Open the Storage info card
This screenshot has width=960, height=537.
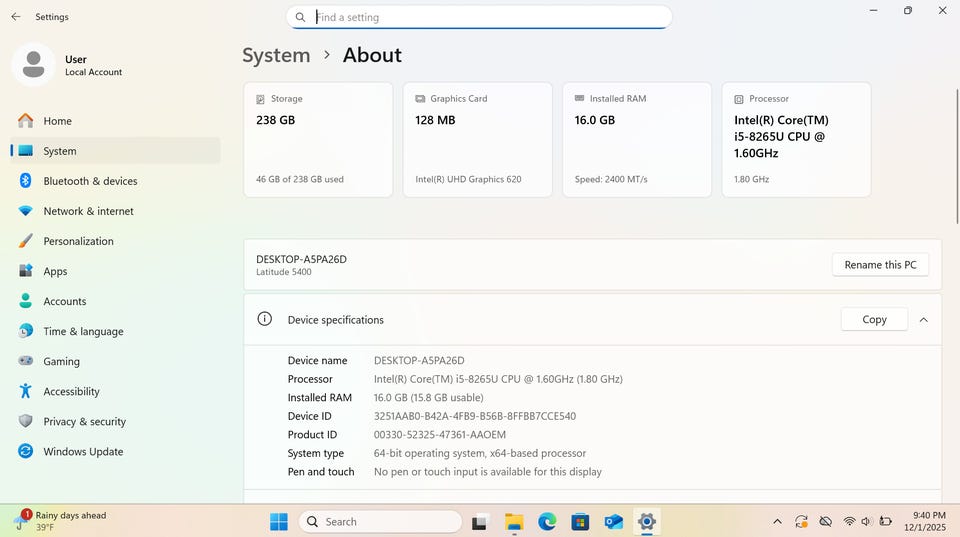tap(318, 139)
